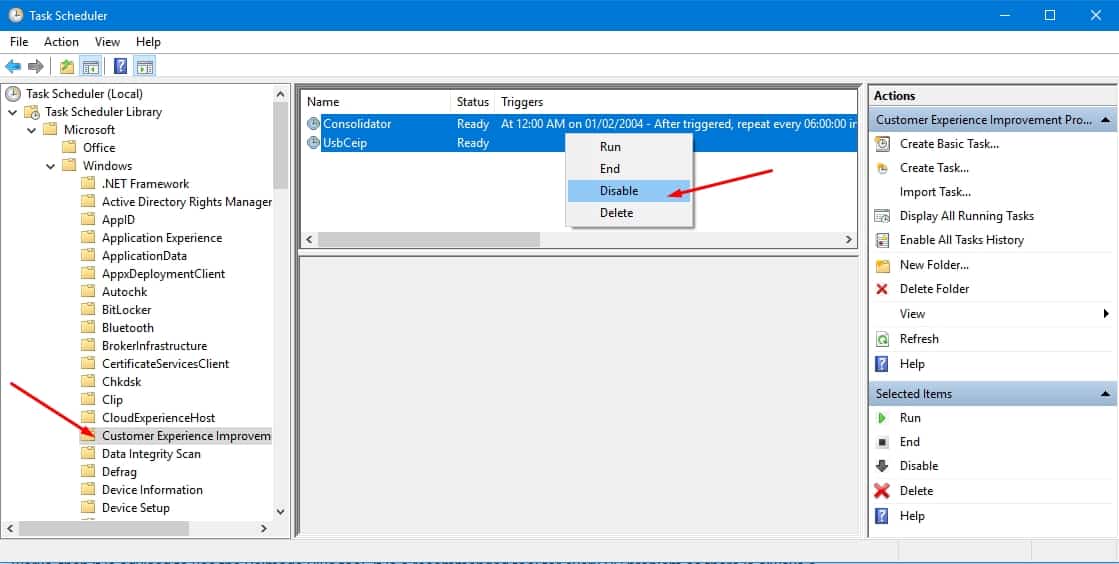Open the Action menu

pos(61,42)
